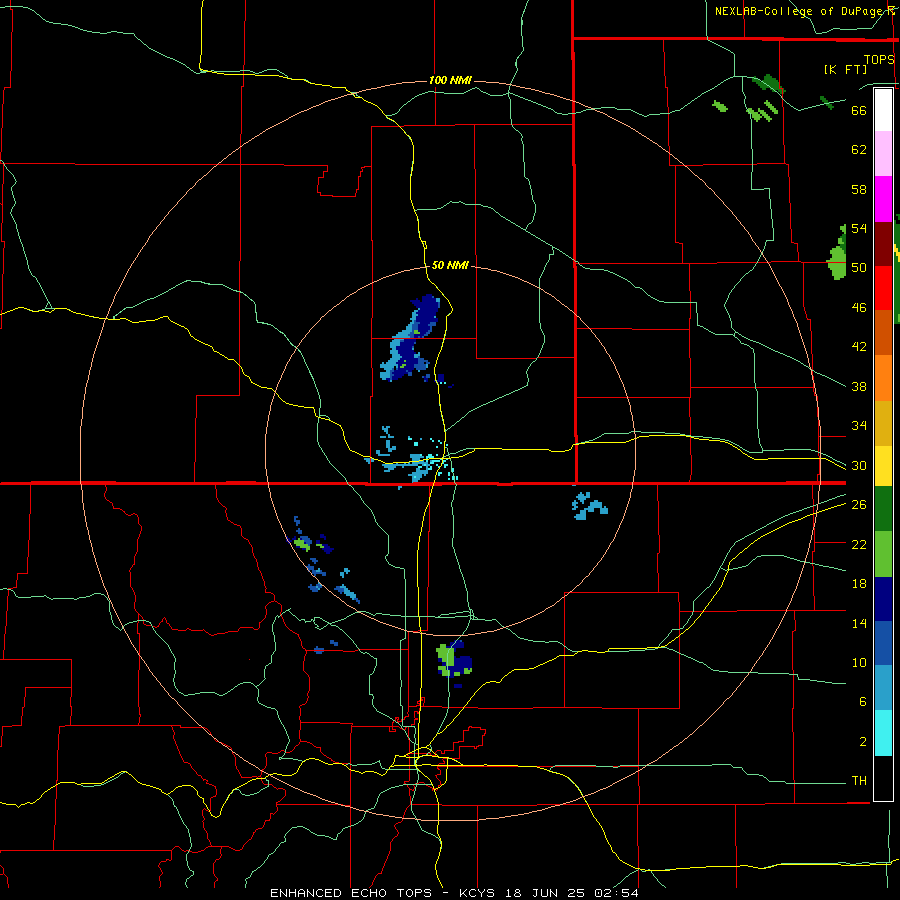
Task: Select the cyan legend swatch
Action: point(883,733)
